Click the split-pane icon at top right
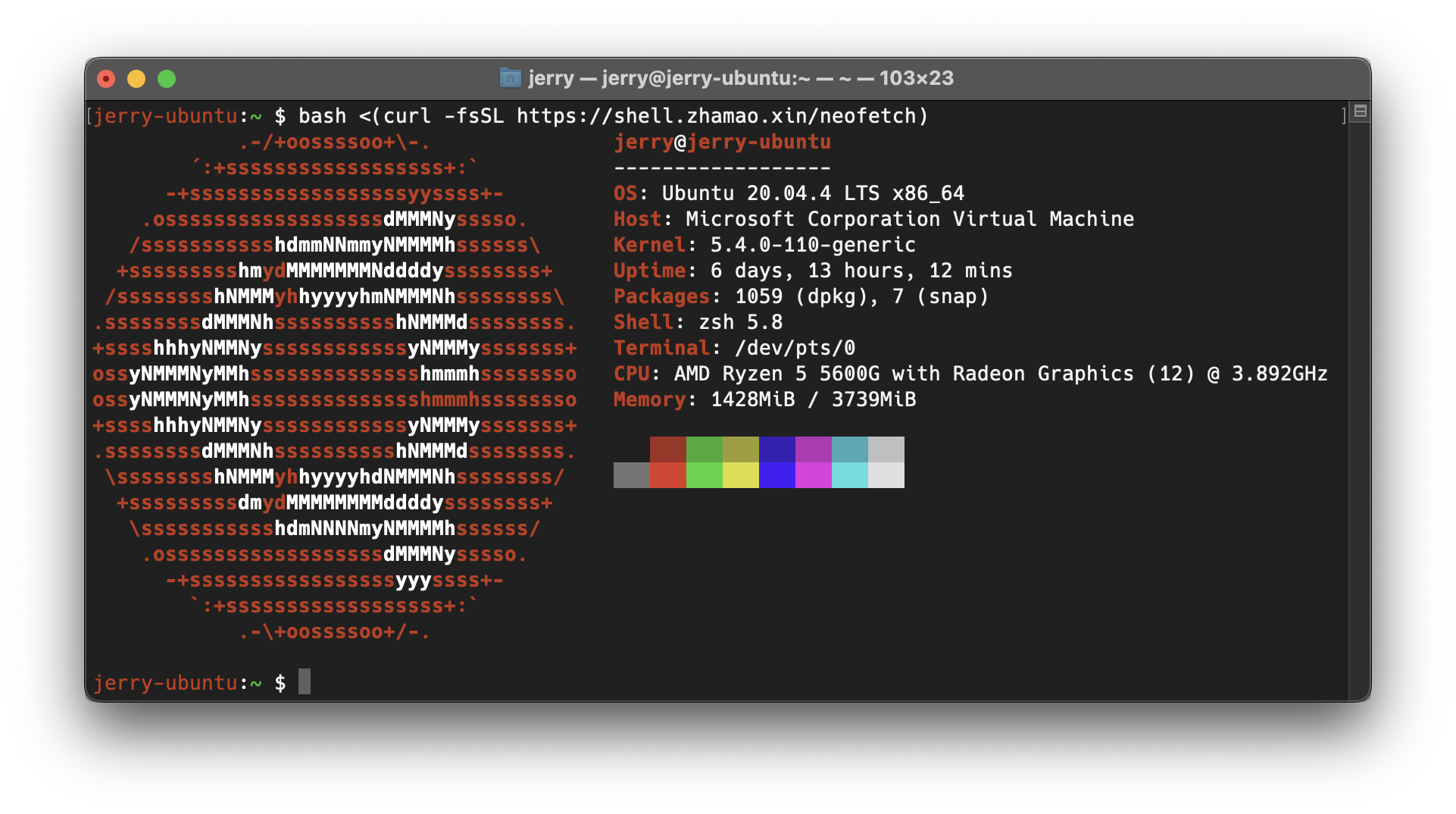This screenshot has width=1456, height=814. coord(1359,112)
